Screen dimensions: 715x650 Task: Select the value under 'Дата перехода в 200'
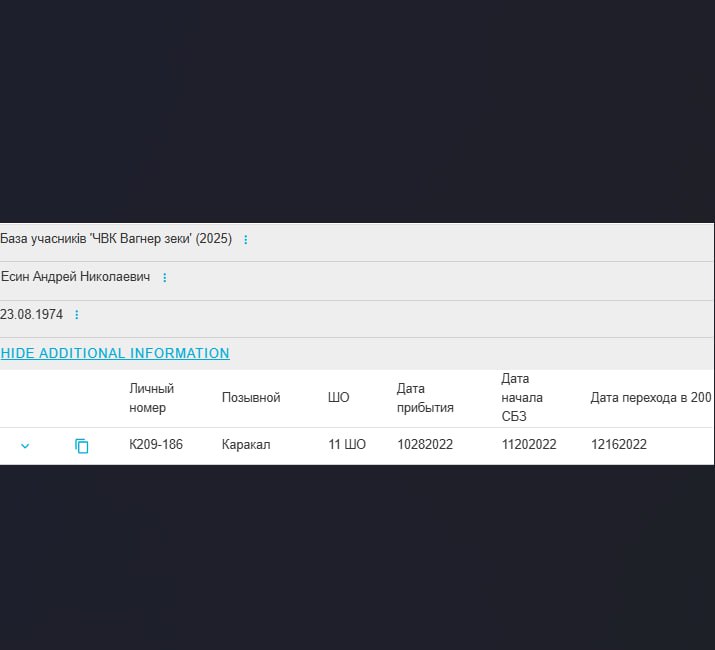tap(619, 445)
